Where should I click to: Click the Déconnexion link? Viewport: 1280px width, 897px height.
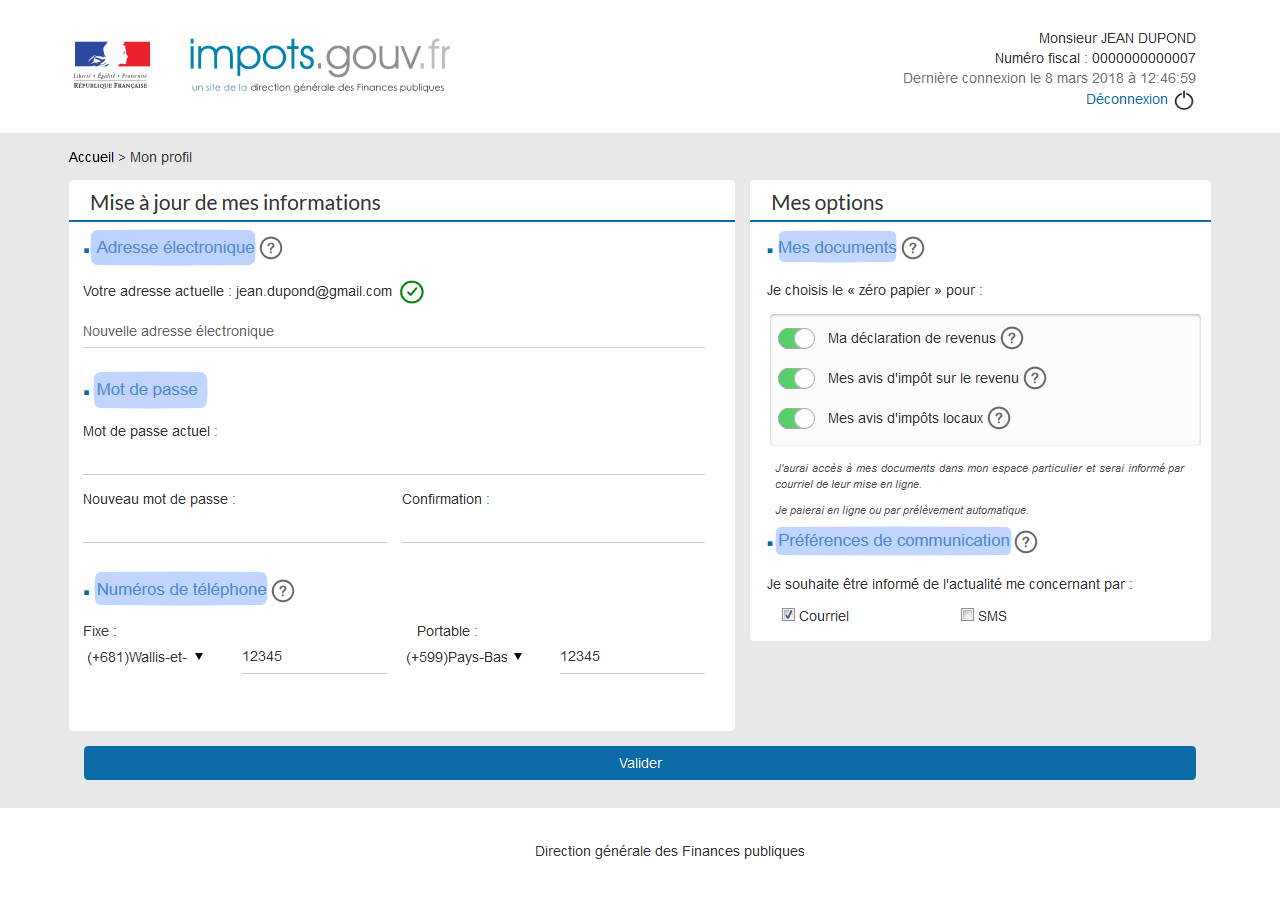pos(1127,99)
